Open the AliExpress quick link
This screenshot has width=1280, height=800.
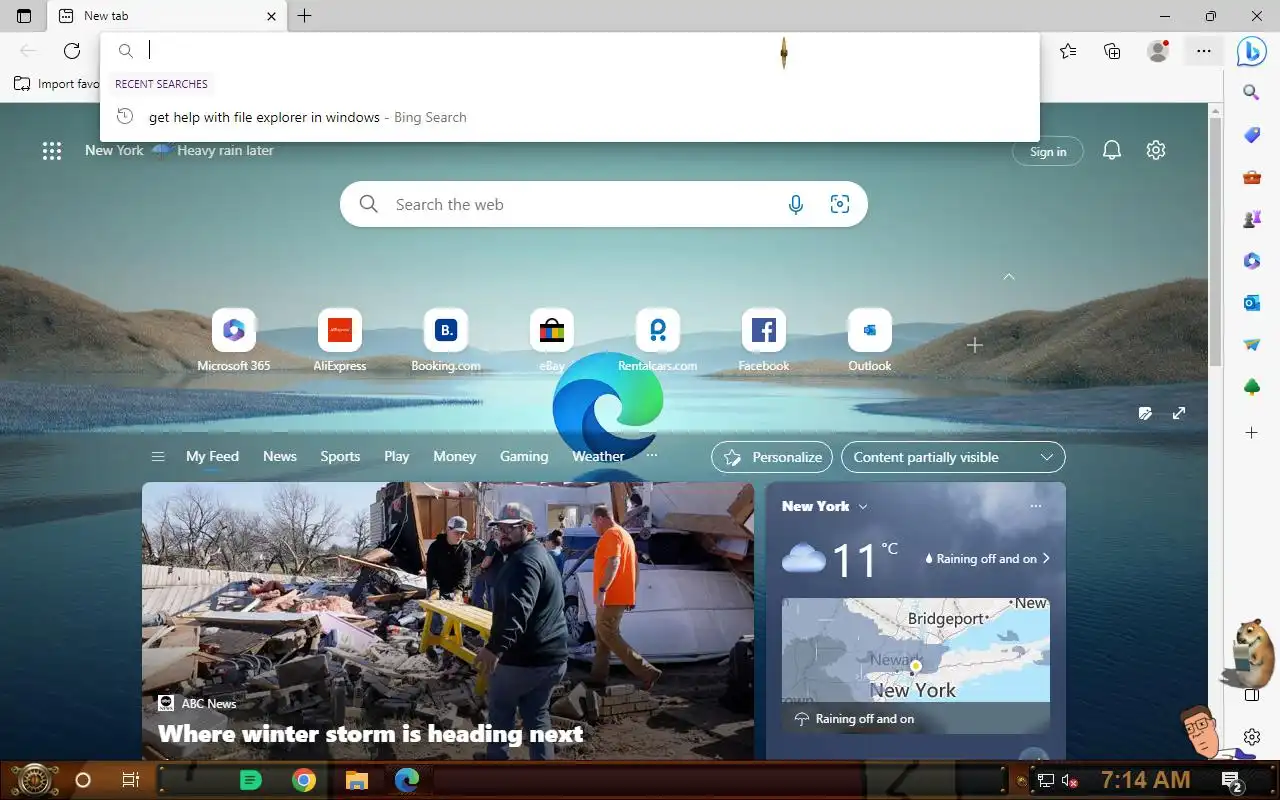pos(340,340)
